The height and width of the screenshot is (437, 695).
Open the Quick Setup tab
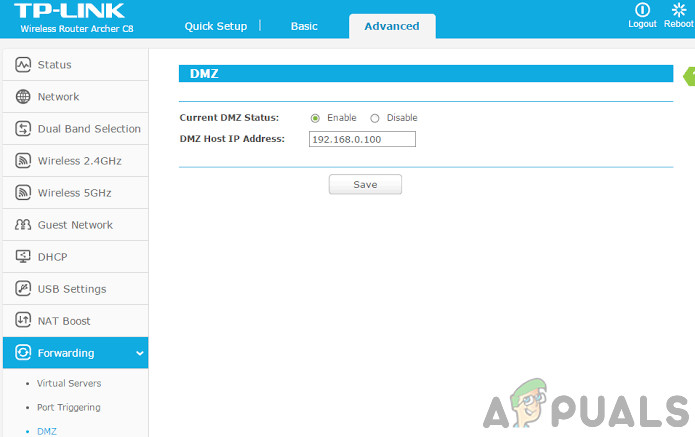216,26
